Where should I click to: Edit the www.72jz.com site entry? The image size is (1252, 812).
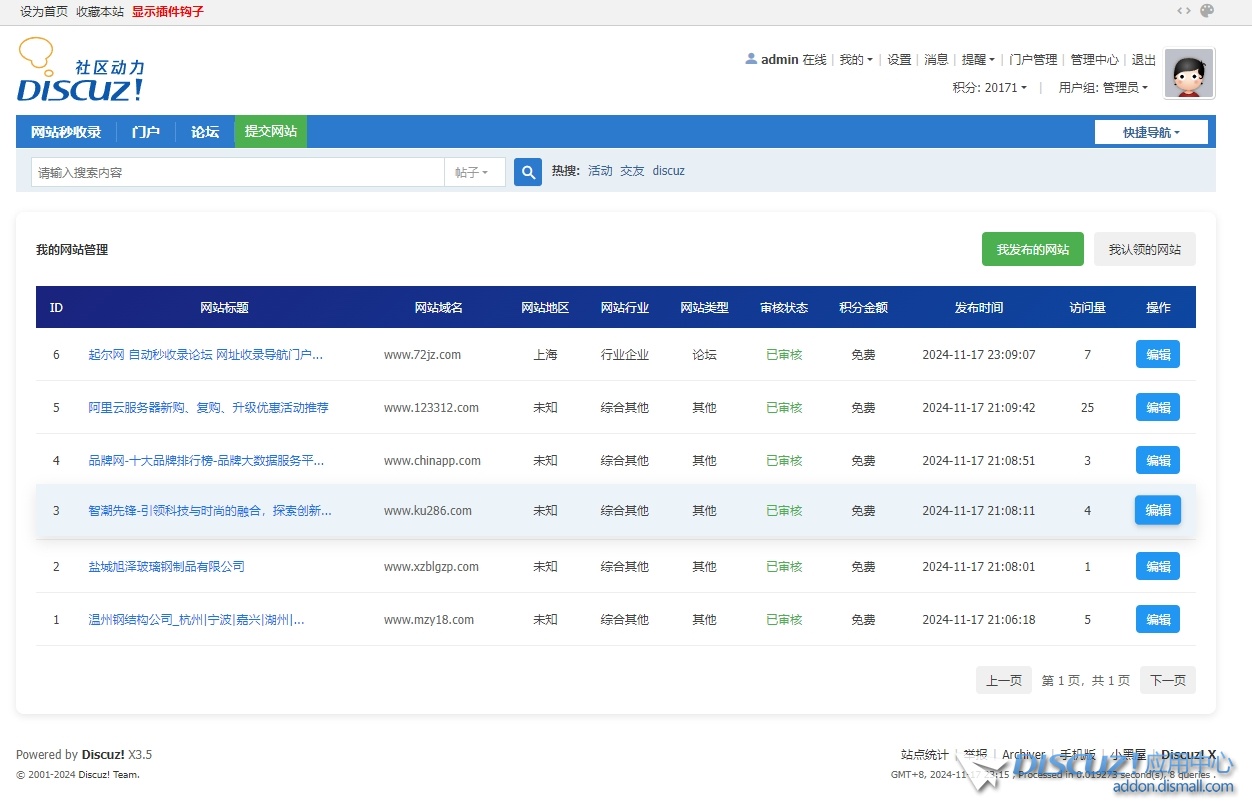(1157, 355)
